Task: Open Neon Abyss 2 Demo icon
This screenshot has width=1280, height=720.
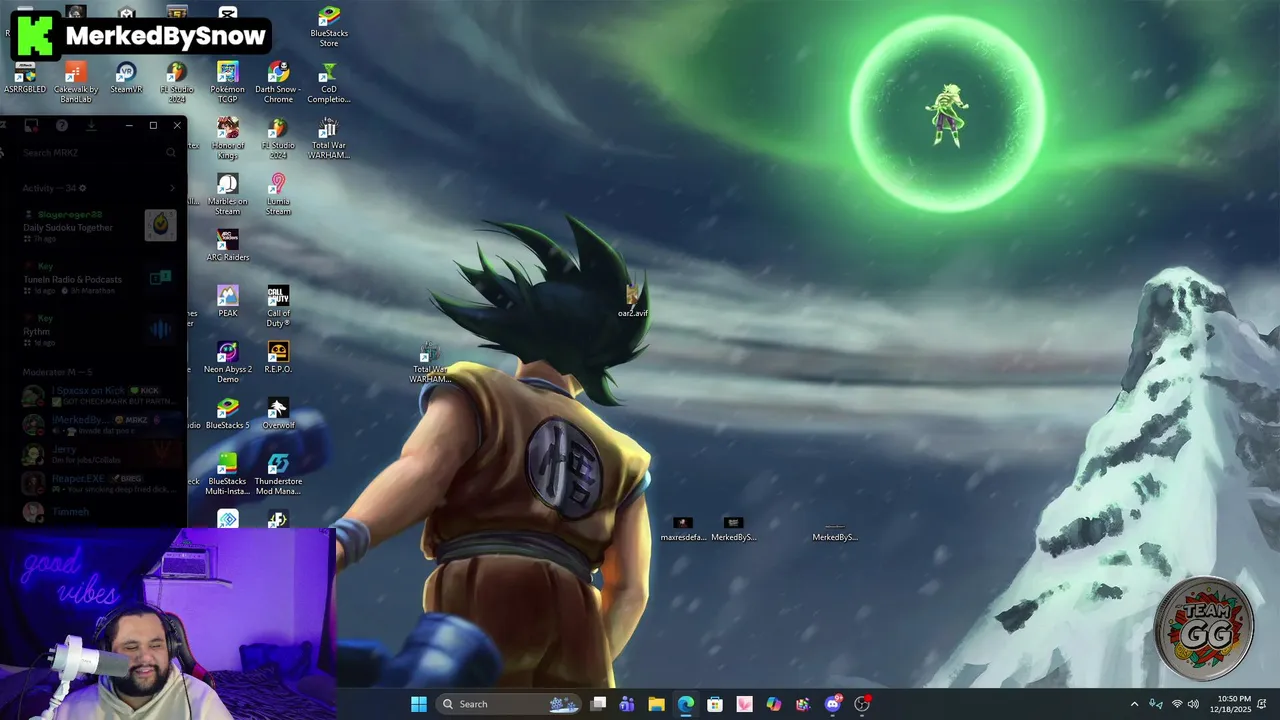Action: [228, 363]
